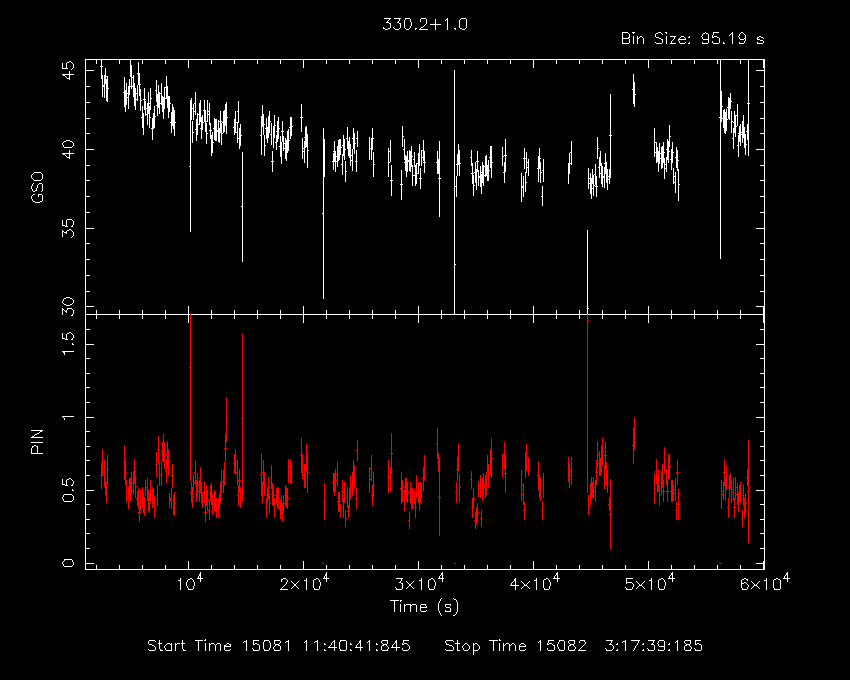Image resolution: width=850 pixels, height=680 pixels.
Task: Click the "Bin Size: 95.19 s" label
Action: pyautogui.click(x=692, y=39)
